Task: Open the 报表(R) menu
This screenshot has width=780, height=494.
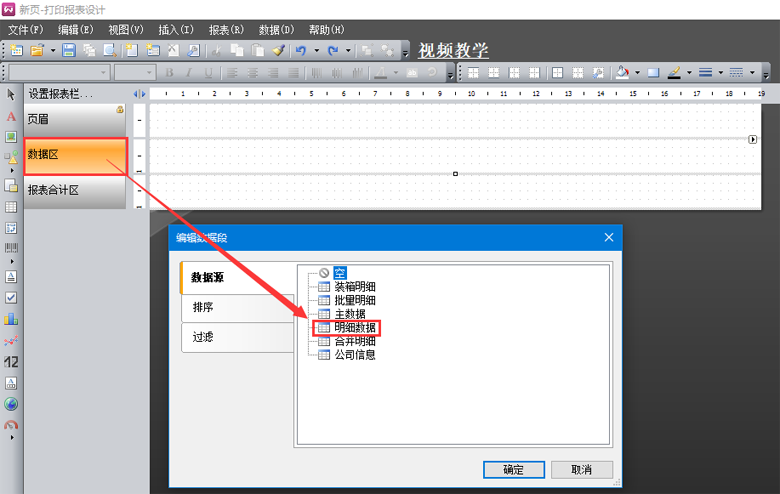Action: (x=225, y=30)
